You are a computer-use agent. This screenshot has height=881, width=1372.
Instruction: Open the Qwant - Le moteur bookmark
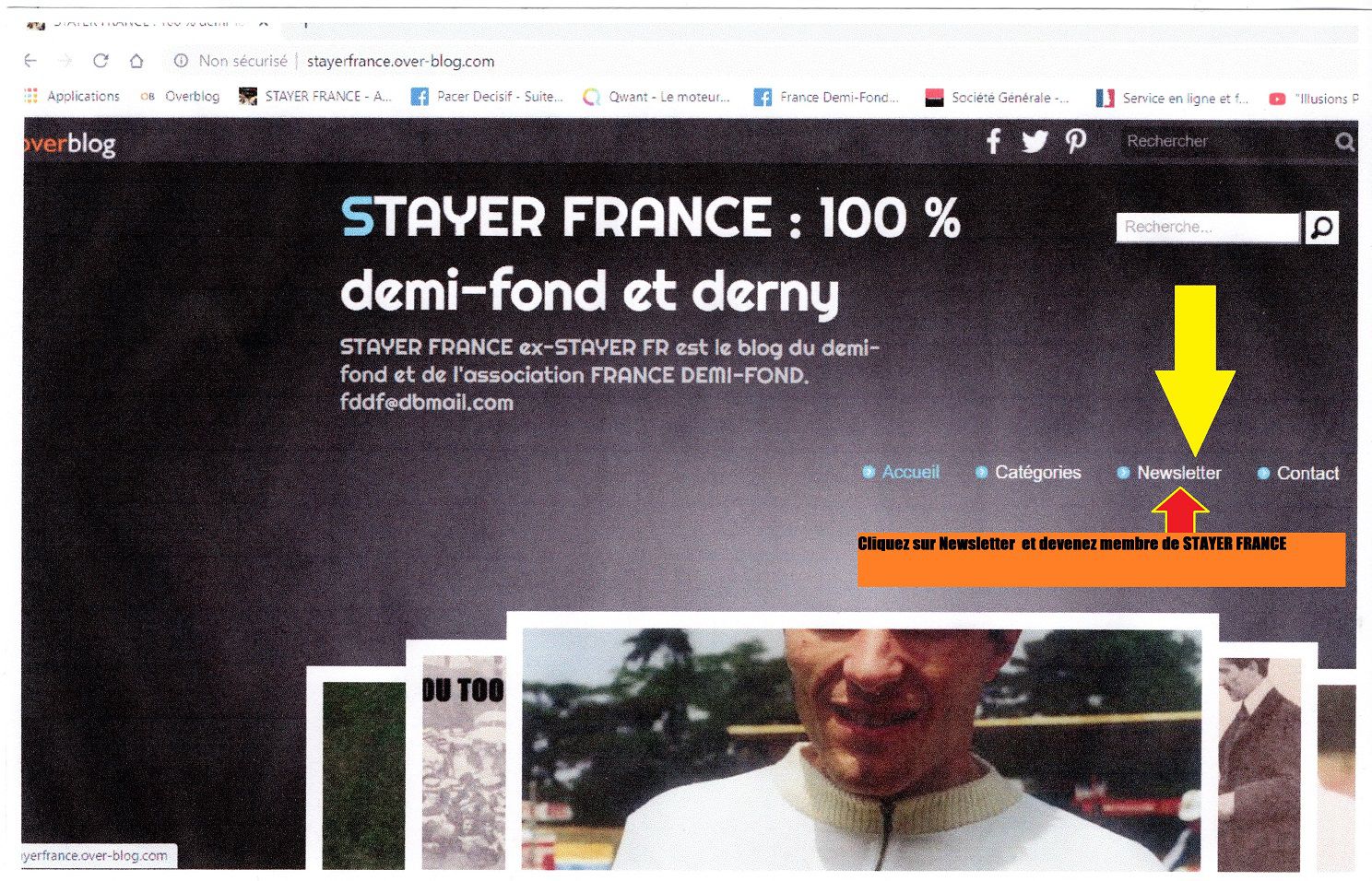click(x=656, y=97)
